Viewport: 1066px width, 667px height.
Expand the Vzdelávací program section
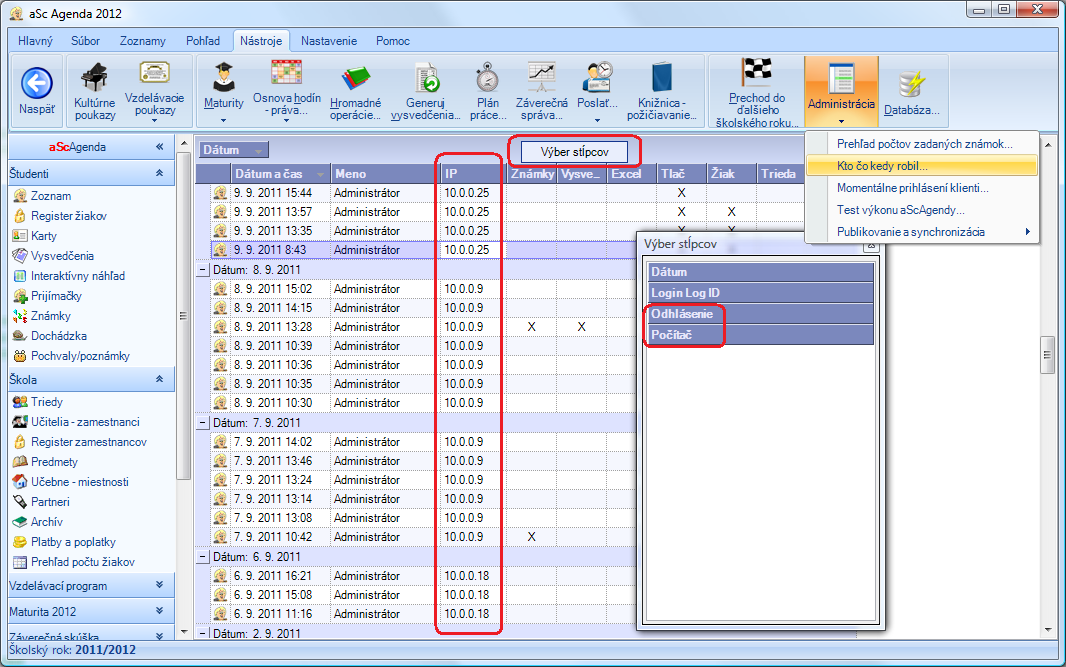[x=160, y=585]
